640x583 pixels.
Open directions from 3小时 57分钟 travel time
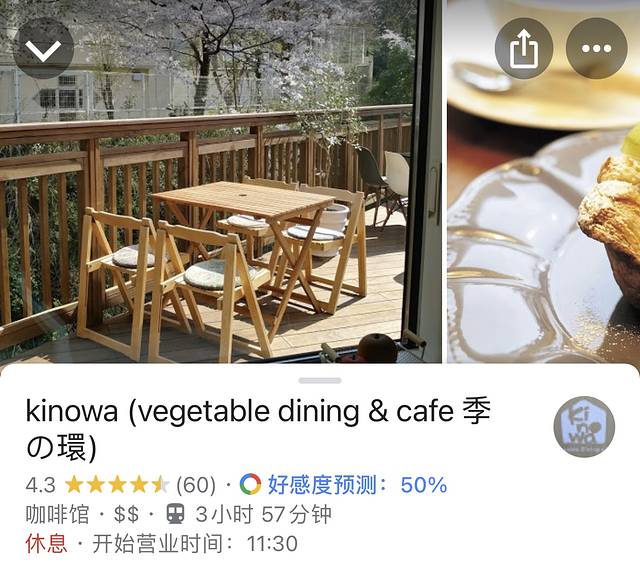263,514
